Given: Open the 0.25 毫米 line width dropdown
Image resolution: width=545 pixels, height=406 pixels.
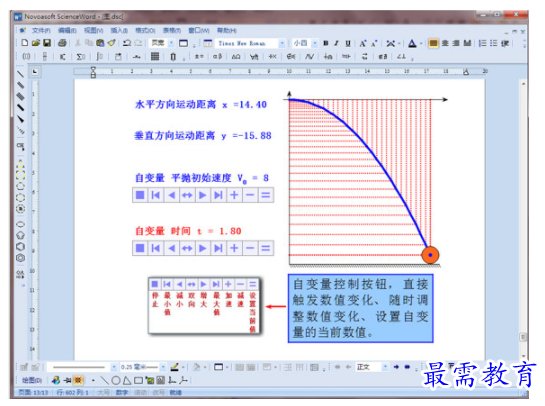Looking at the screenshot, I should [163, 367].
